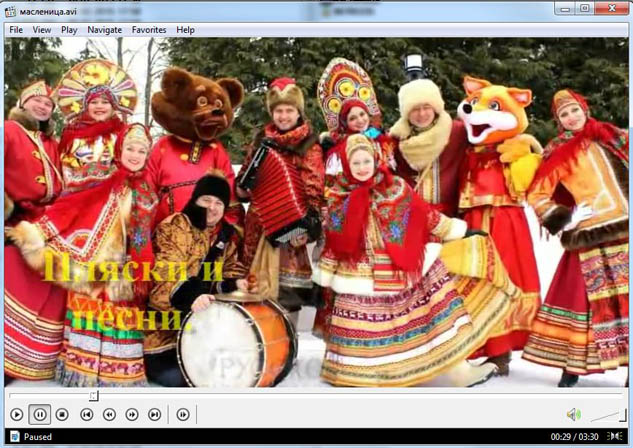Click the Paused status text

[x=38, y=437]
